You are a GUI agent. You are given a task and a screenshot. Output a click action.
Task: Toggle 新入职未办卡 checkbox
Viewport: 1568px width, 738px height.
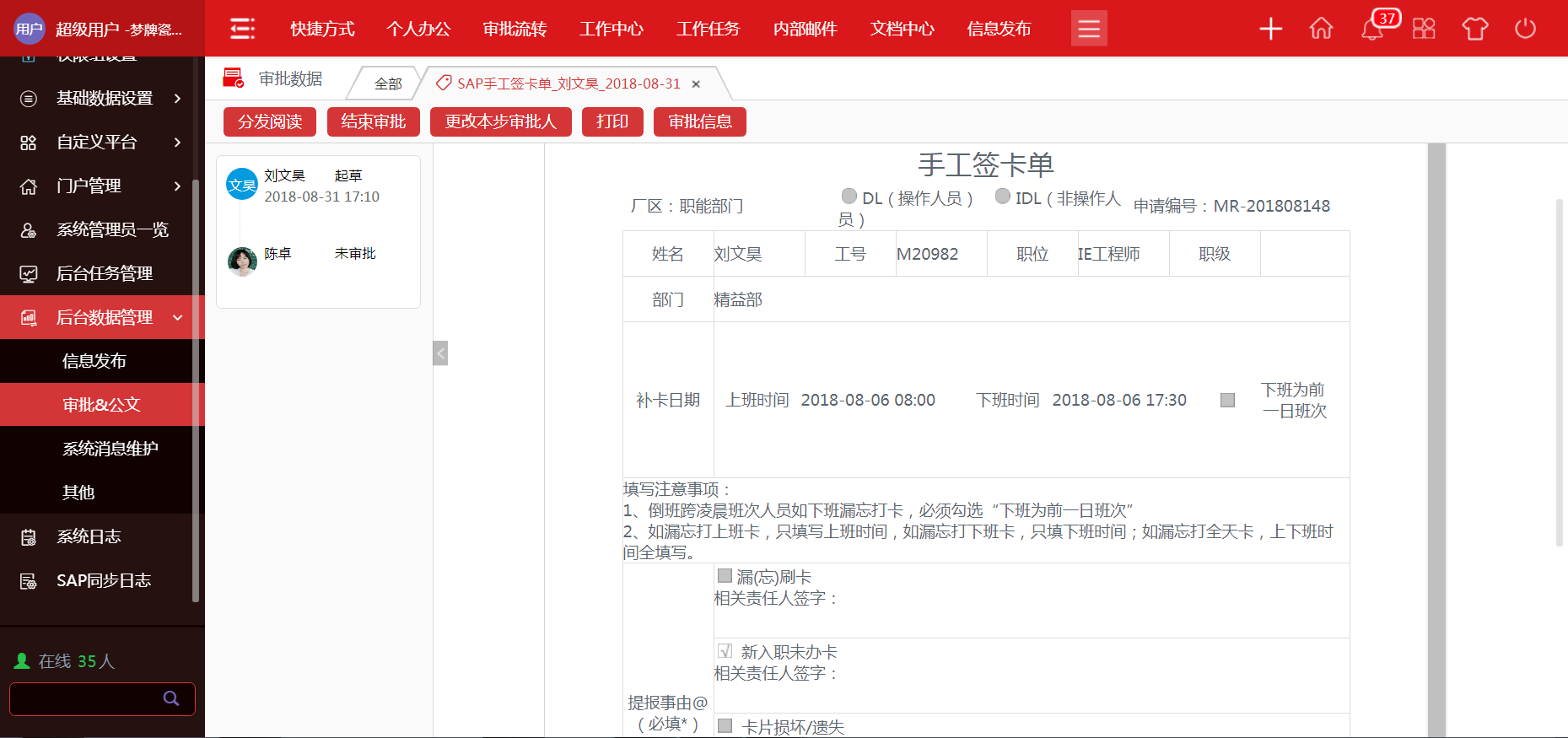point(725,650)
